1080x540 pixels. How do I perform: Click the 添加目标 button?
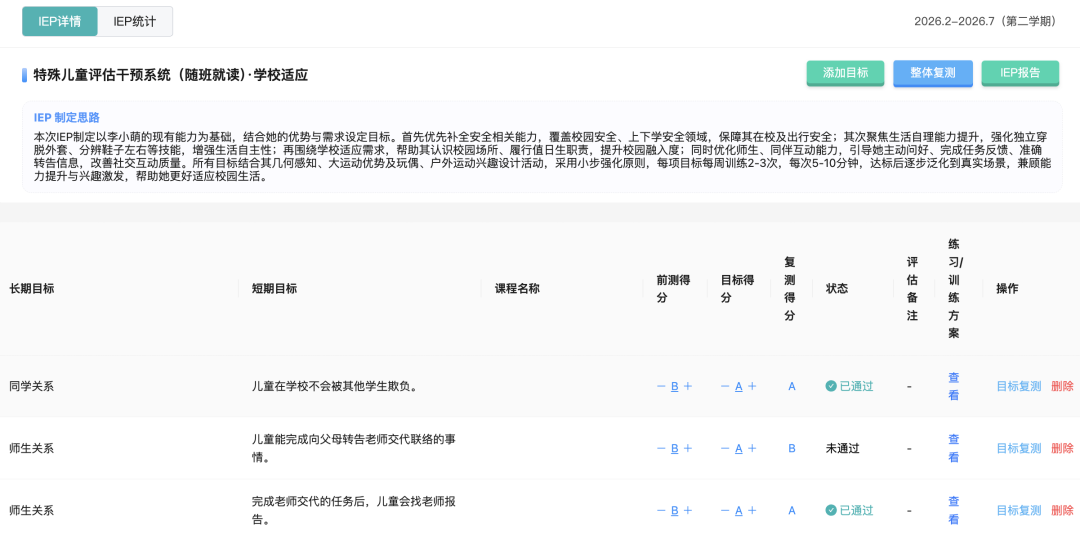click(845, 73)
